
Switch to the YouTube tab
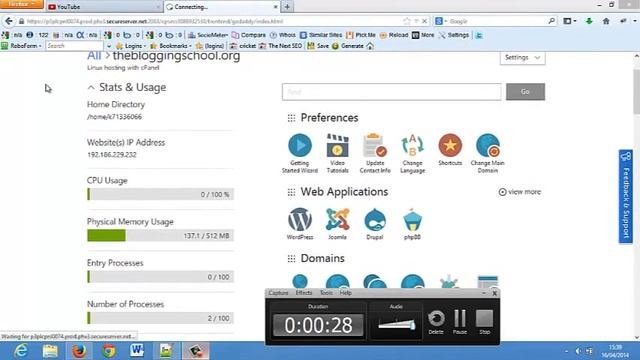[104, 7]
